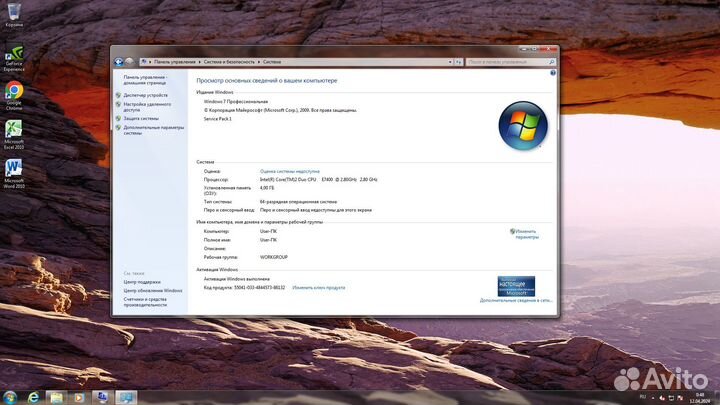Open the Recycle Bin desktop icon
The height and width of the screenshot is (405, 720).
[14, 14]
